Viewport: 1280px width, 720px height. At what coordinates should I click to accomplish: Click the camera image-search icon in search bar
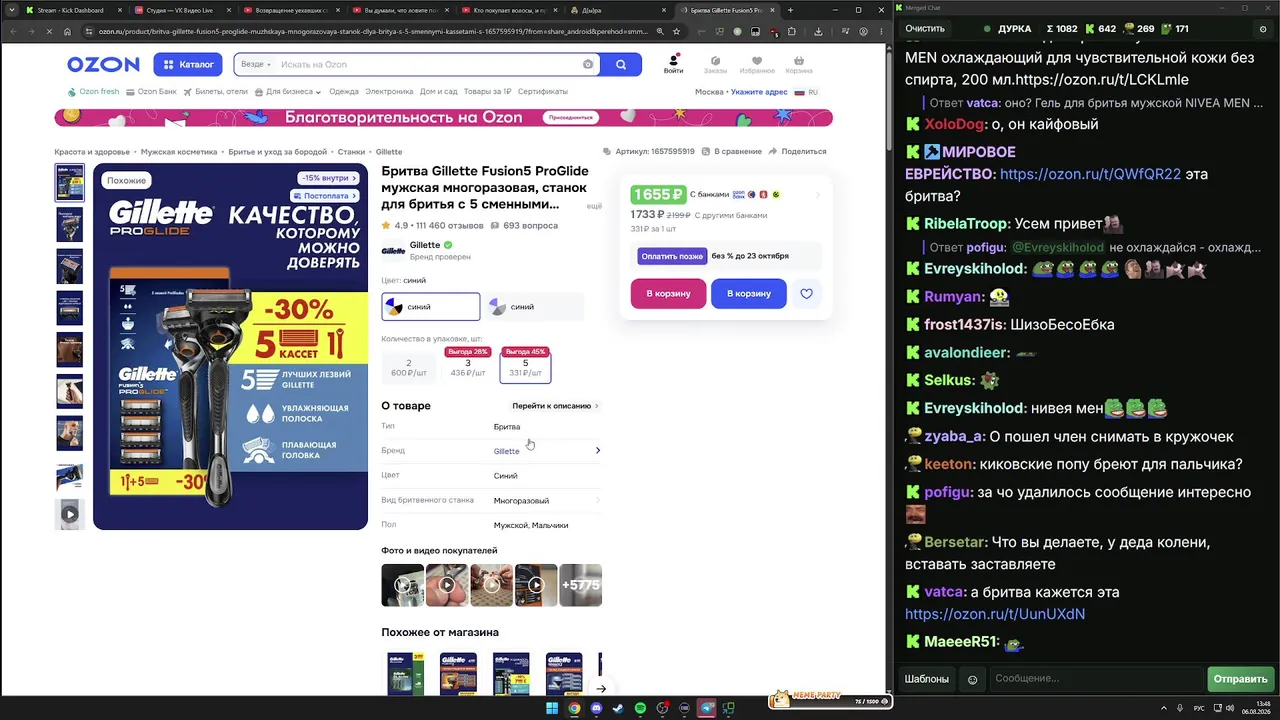[588, 64]
